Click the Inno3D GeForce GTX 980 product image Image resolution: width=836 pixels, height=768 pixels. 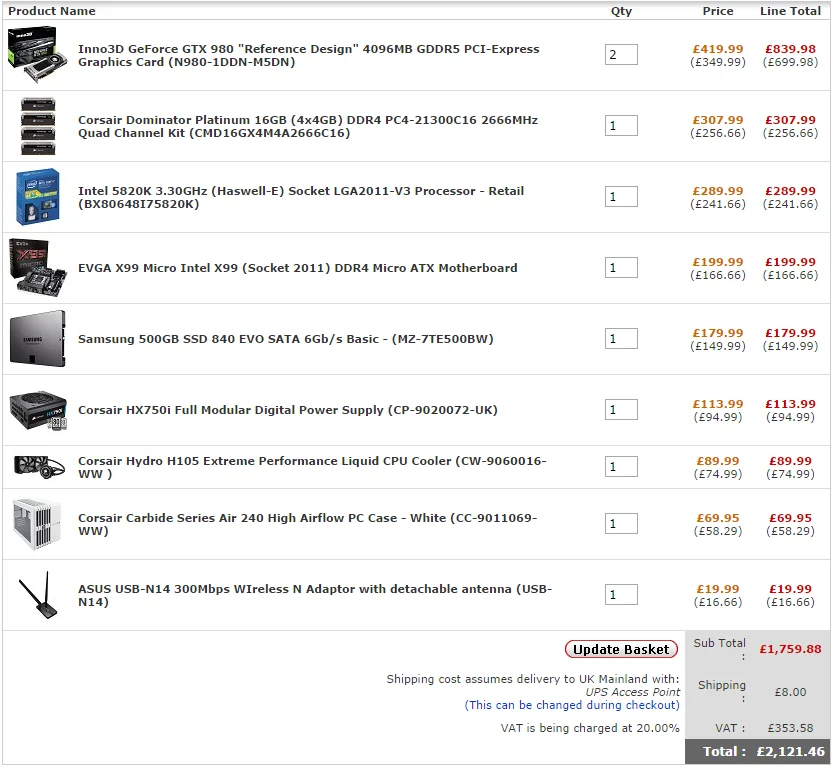pos(38,55)
